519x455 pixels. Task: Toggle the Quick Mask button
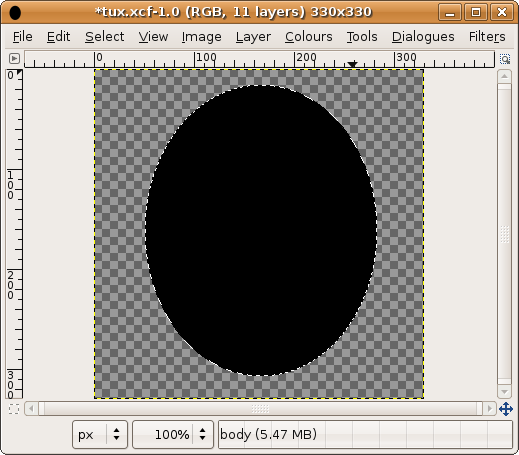point(14,409)
